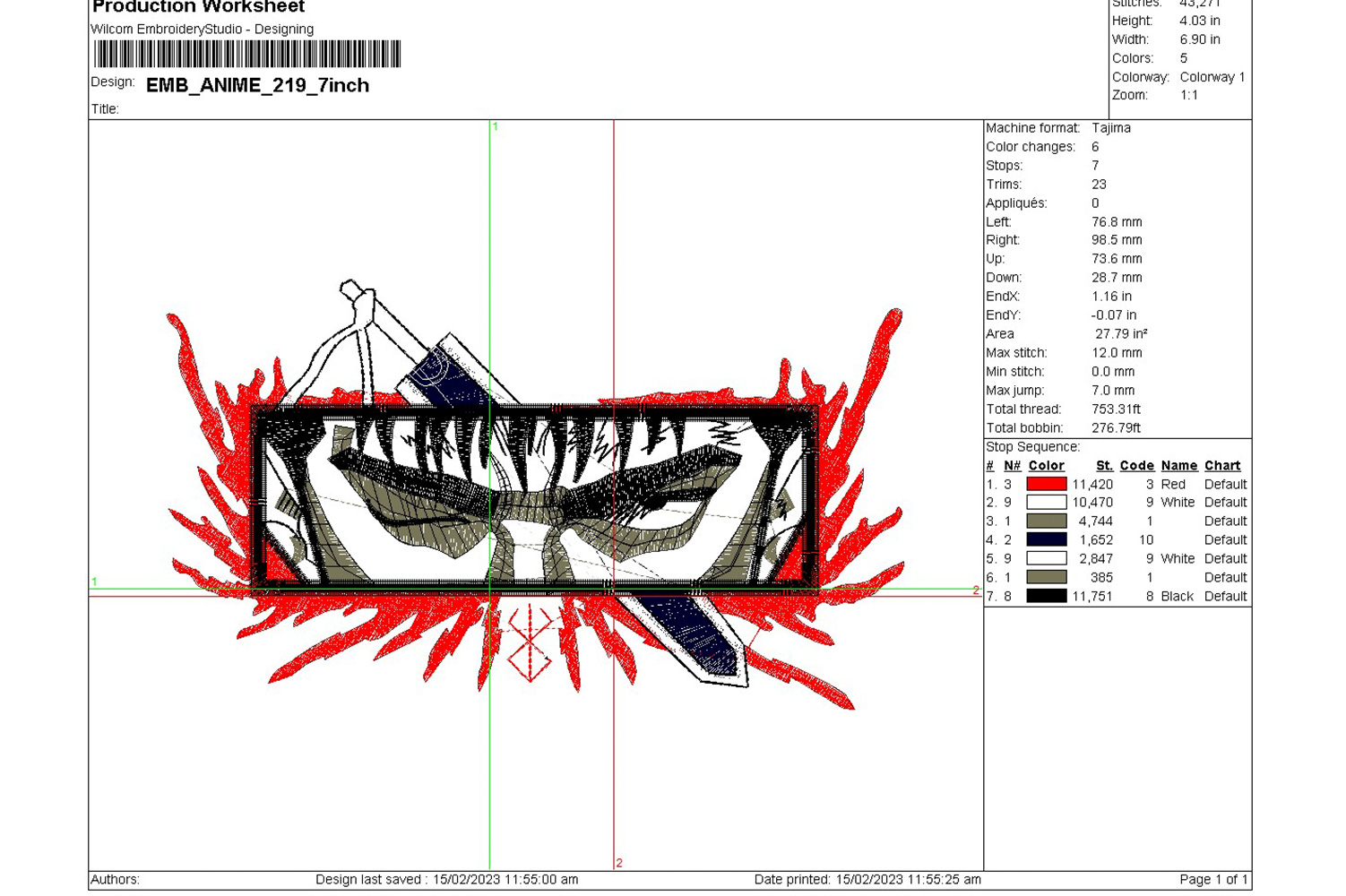1346x896 pixels.
Task: Click the barcode under Production Worksheet header
Action: click(x=246, y=55)
